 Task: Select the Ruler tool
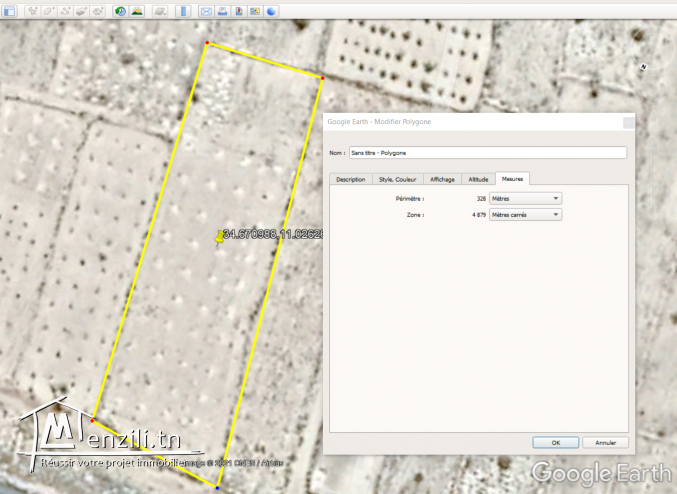(184, 12)
